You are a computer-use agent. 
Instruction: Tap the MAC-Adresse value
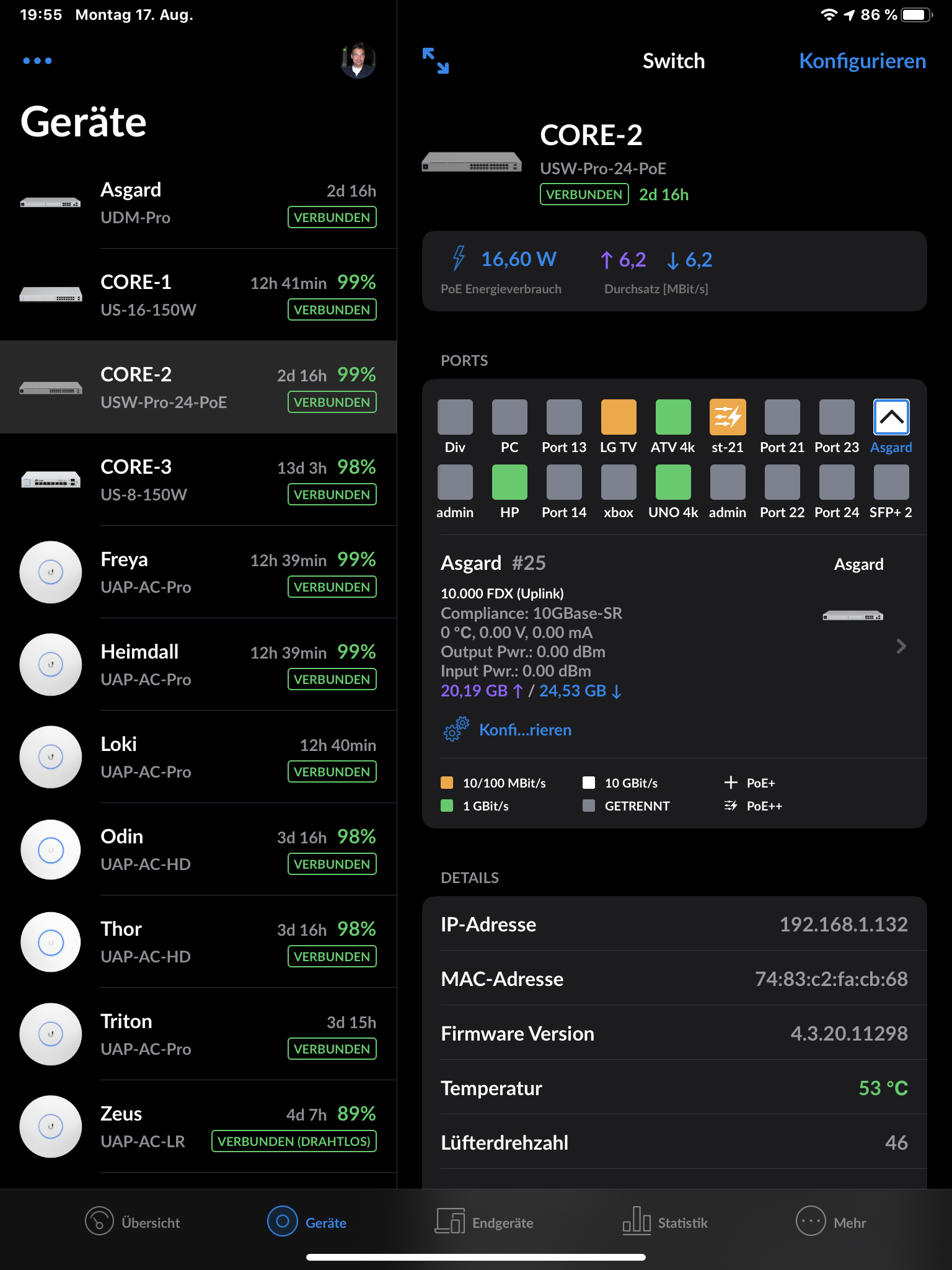[x=831, y=979]
